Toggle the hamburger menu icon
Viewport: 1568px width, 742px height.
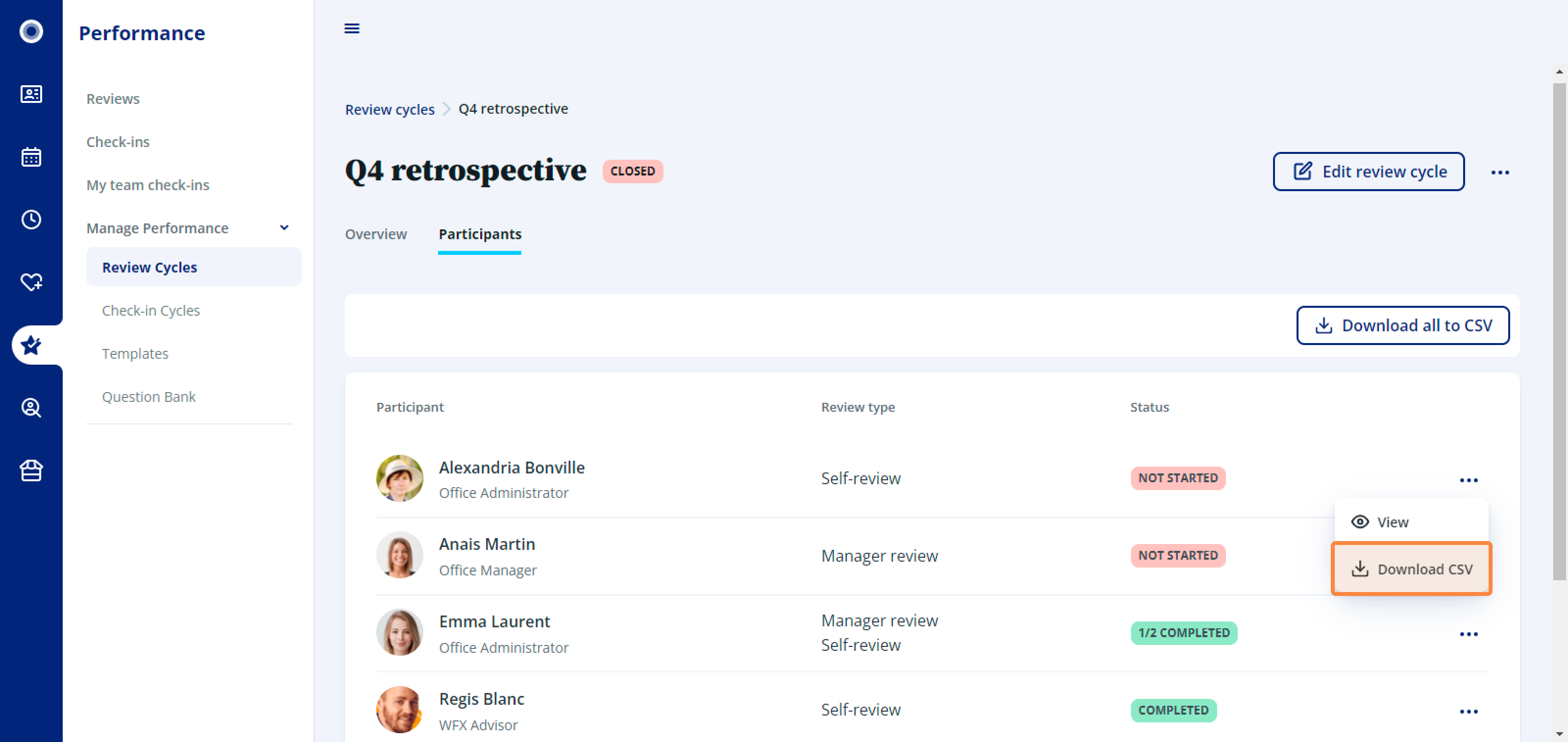(352, 28)
